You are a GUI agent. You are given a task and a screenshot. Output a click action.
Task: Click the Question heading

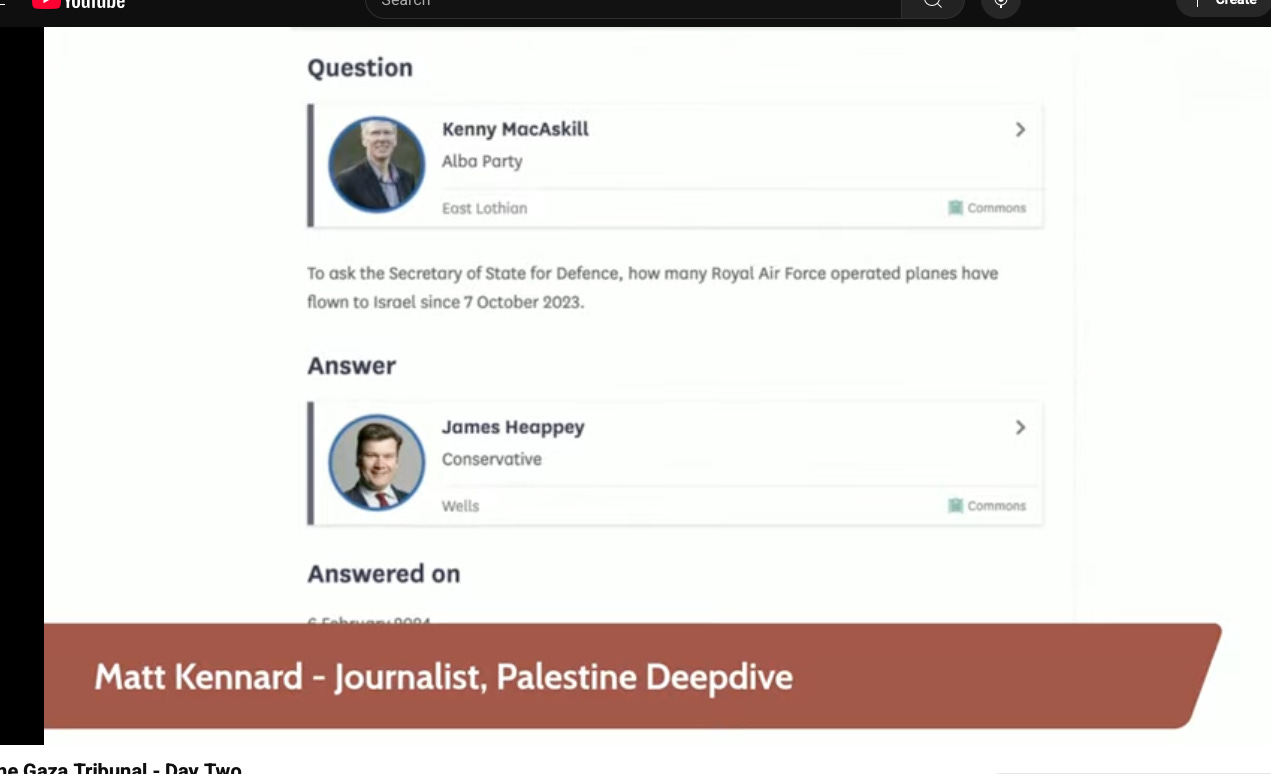pos(360,68)
